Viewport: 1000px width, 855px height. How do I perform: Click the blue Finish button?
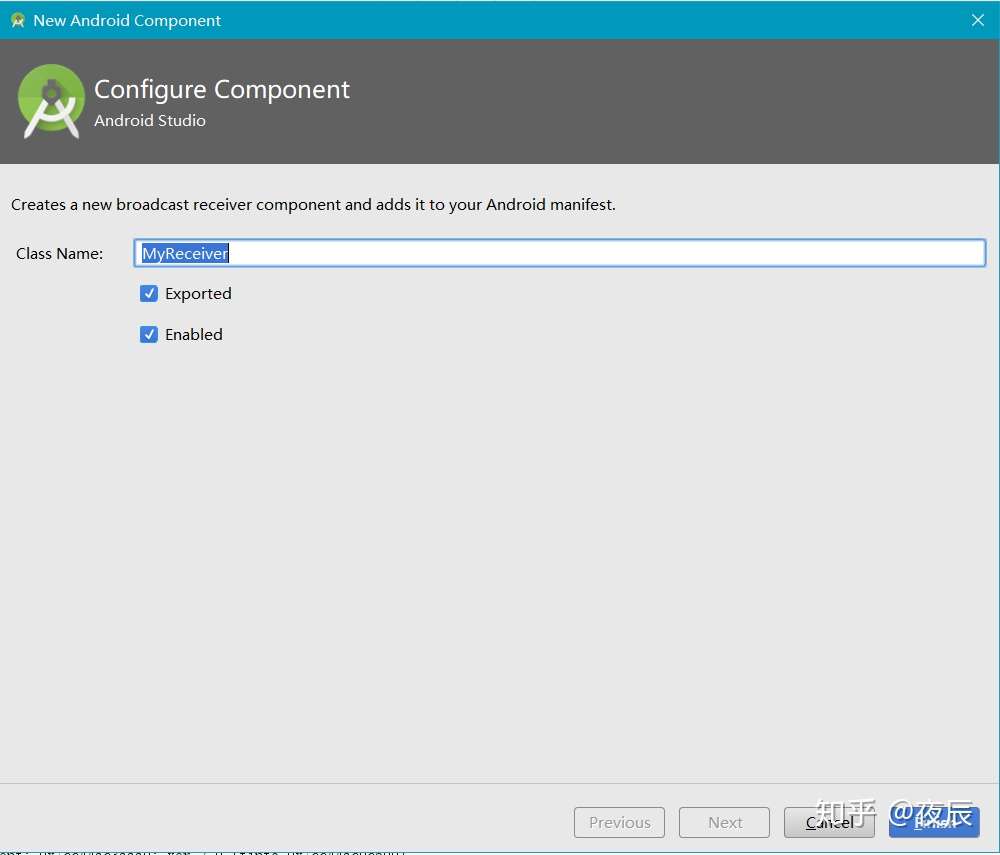pyautogui.click(x=934, y=822)
